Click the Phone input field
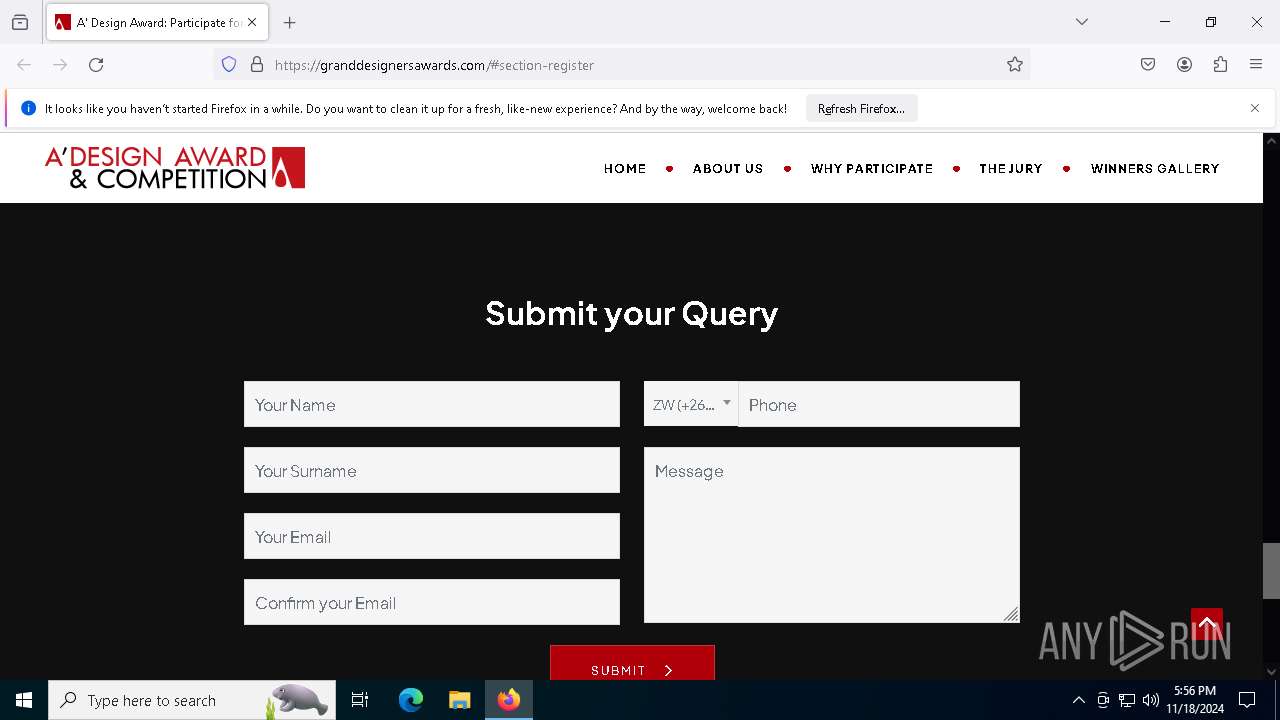 (x=879, y=404)
